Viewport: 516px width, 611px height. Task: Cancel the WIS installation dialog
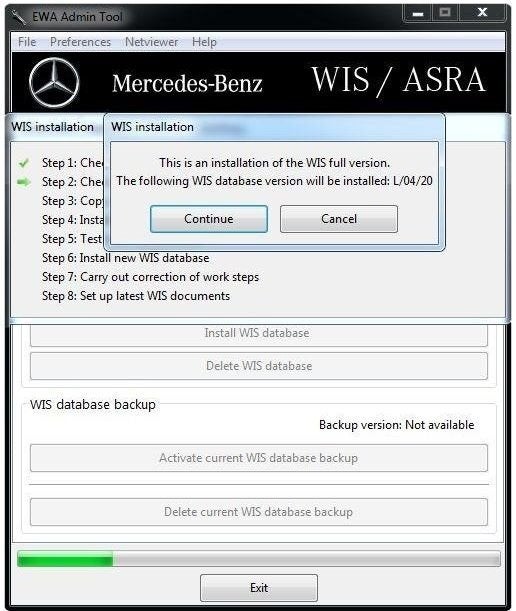pos(339,219)
